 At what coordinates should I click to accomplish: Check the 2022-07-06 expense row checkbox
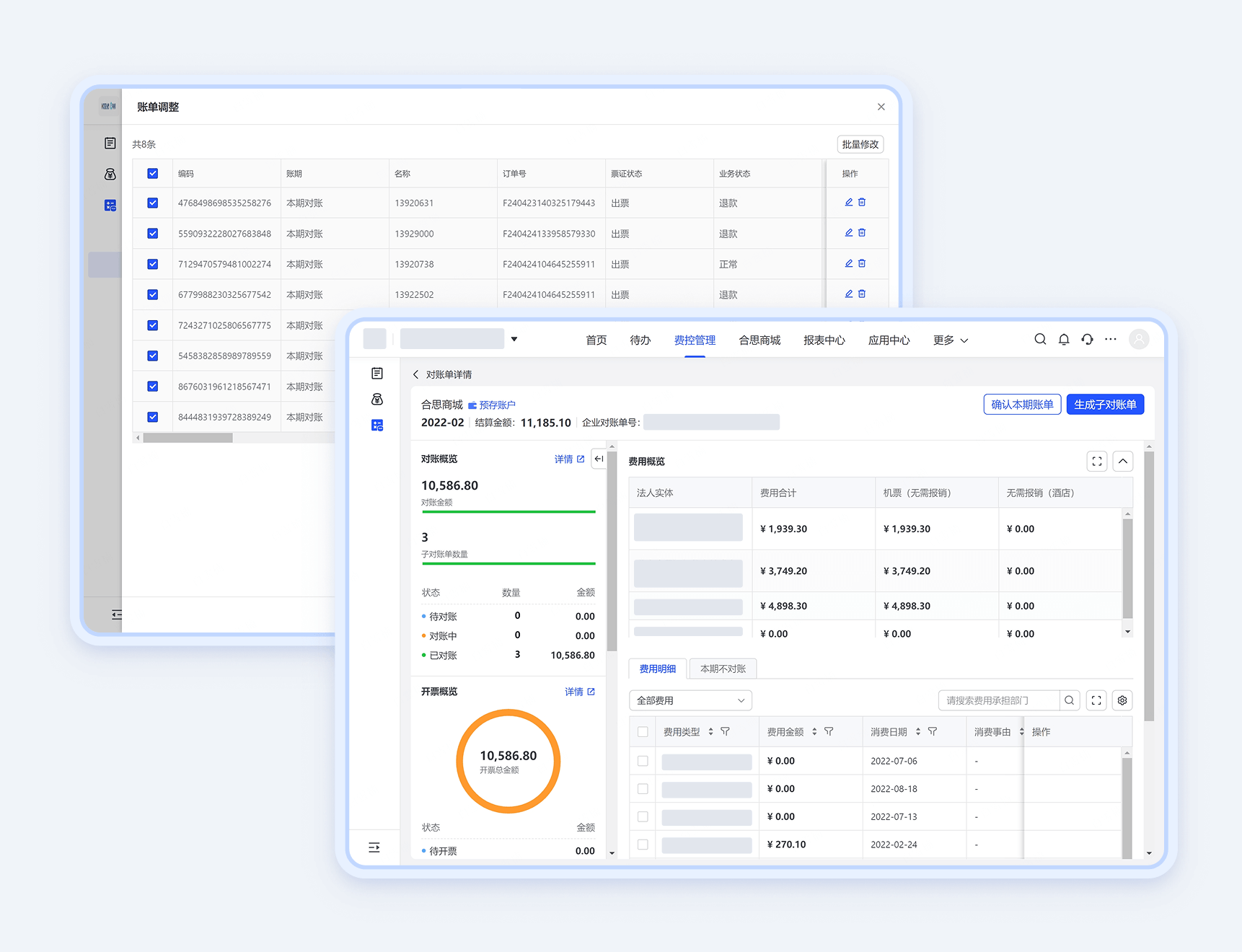tap(643, 761)
